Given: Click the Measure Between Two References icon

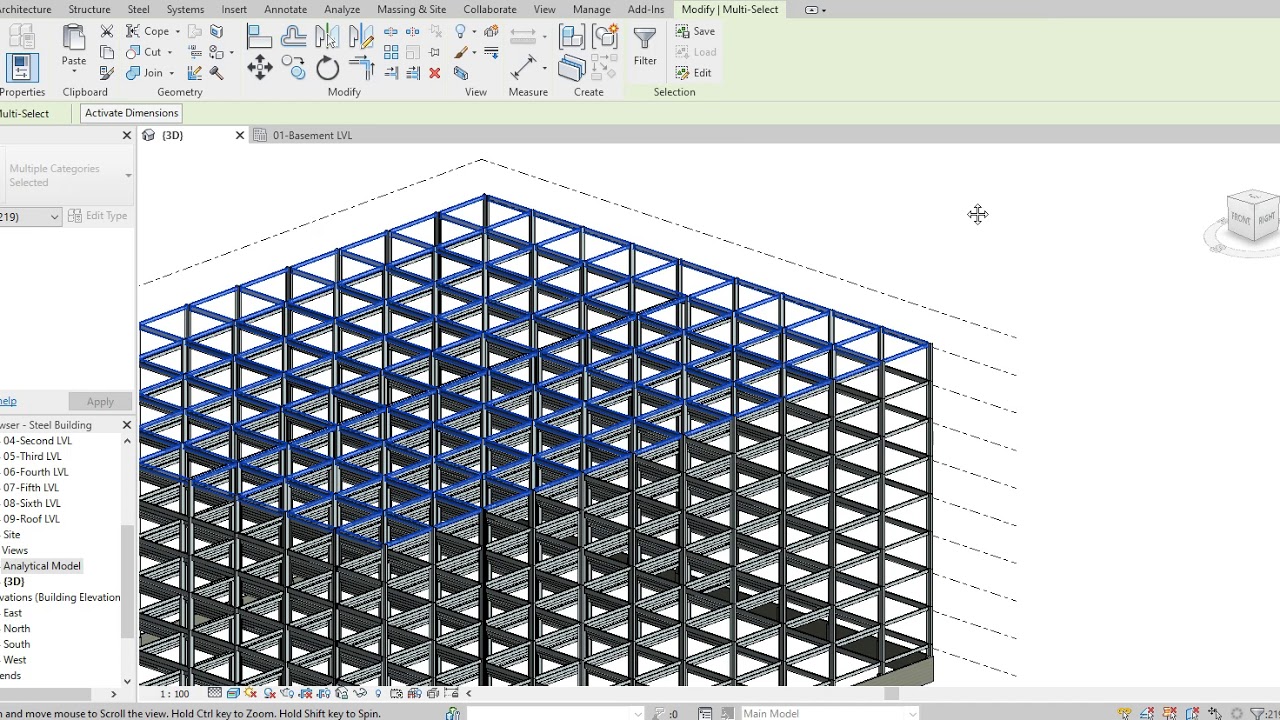Looking at the screenshot, I should point(523,36).
